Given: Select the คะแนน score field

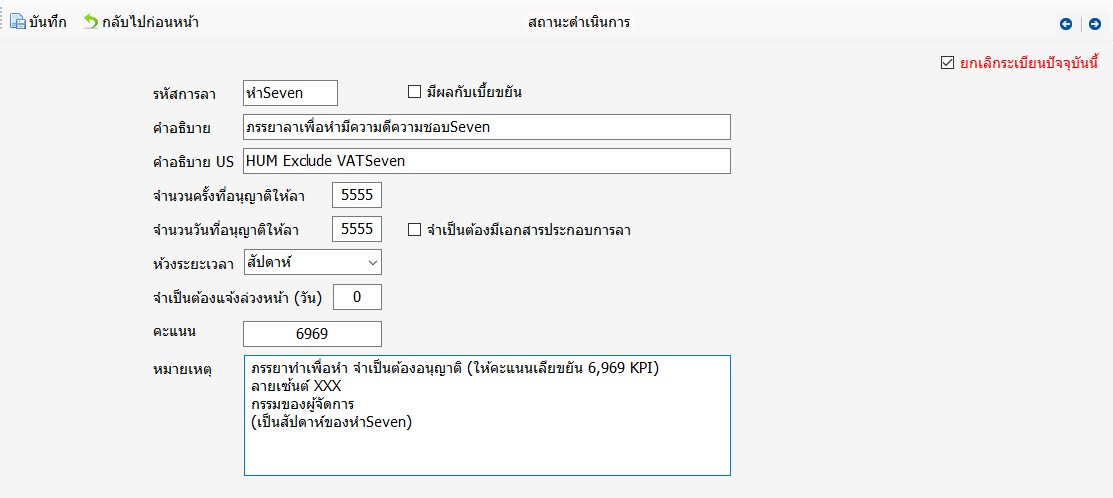Looking at the screenshot, I should pos(312,333).
